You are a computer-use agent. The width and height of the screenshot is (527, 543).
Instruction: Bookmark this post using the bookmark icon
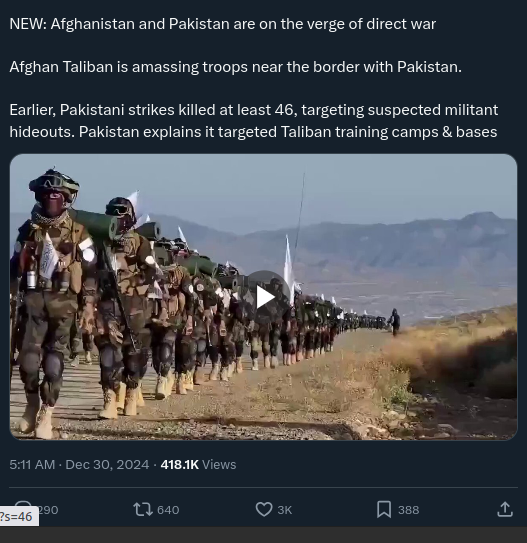point(384,510)
